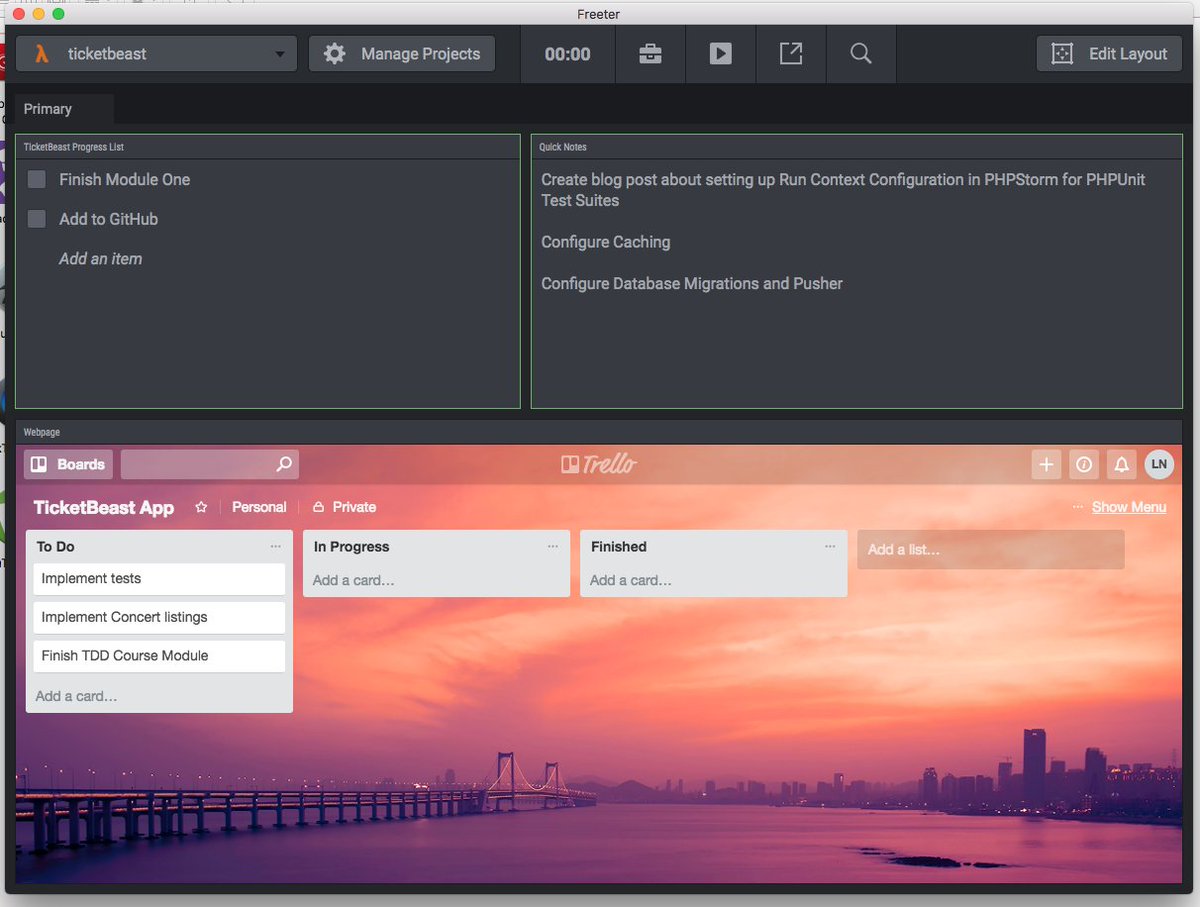1200x907 pixels.
Task: Open the Trello notifications bell
Action: 1122,464
